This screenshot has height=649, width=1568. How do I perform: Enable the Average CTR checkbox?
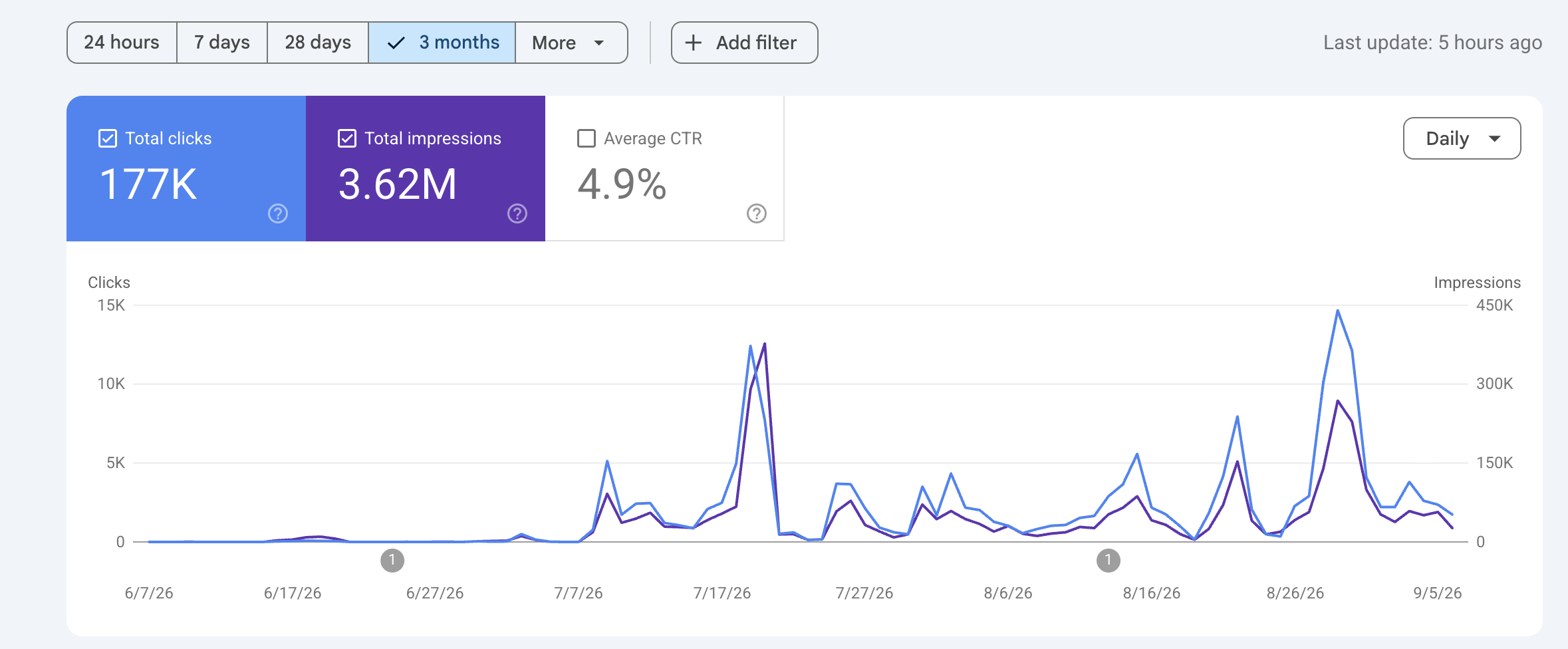point(587,138)
